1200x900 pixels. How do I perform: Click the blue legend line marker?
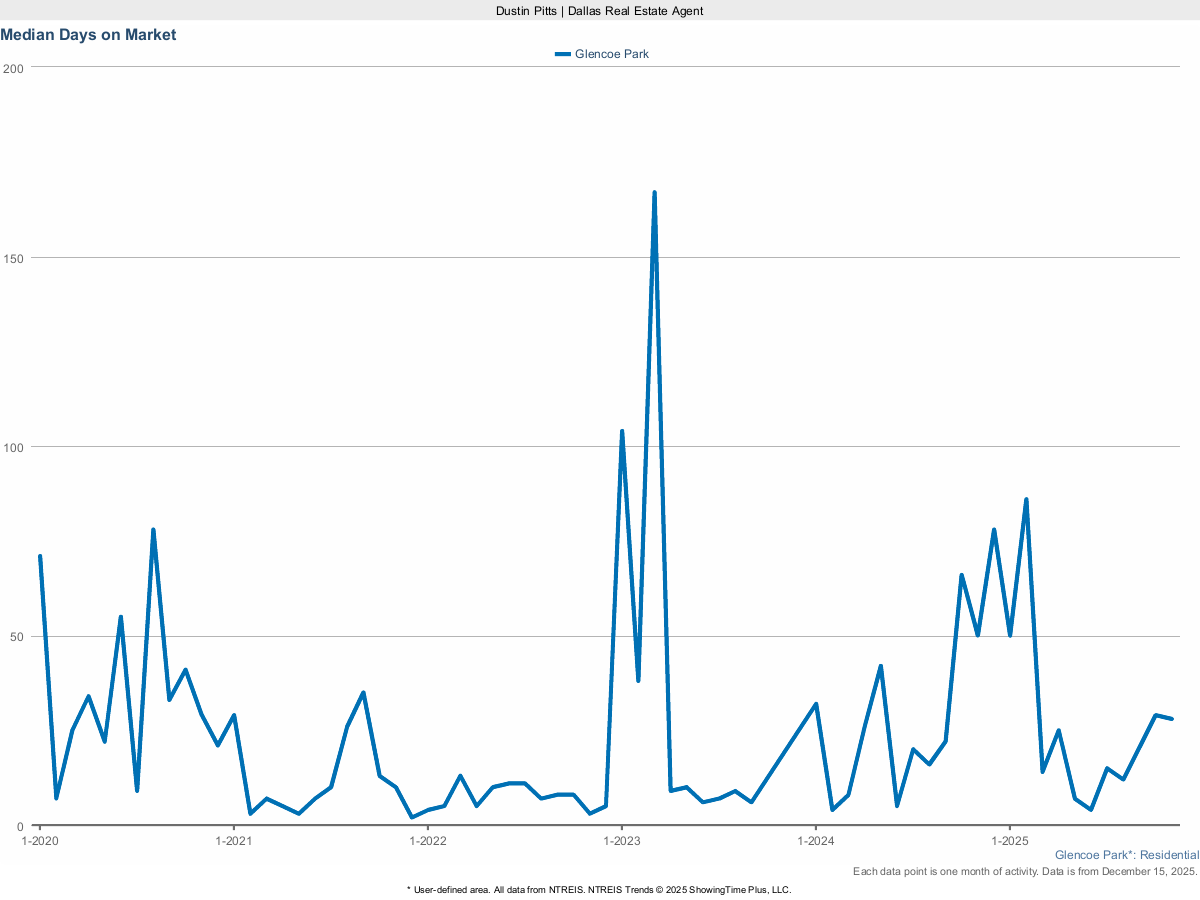[563, 54]
